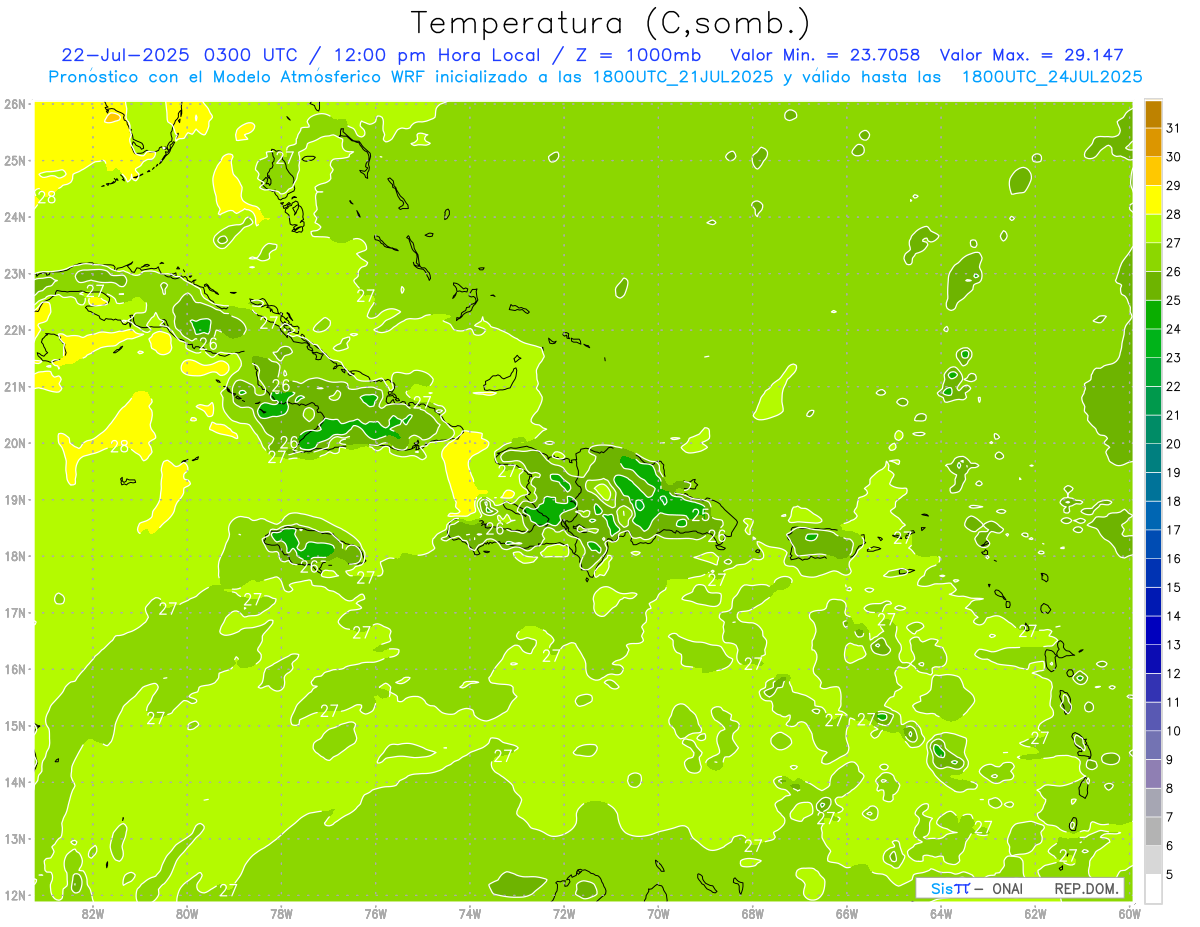
Task: Click the '22N' latitude axis label
Action: pyautogui.click(x=15, y=330)
